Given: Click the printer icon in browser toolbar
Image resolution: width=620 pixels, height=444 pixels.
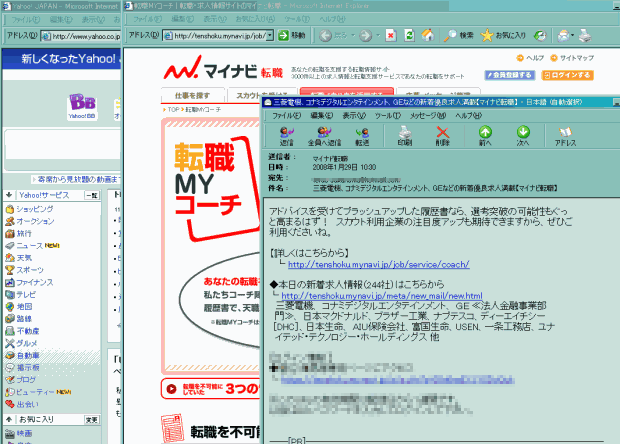Looking at the screenshot, I should [585, 36].
